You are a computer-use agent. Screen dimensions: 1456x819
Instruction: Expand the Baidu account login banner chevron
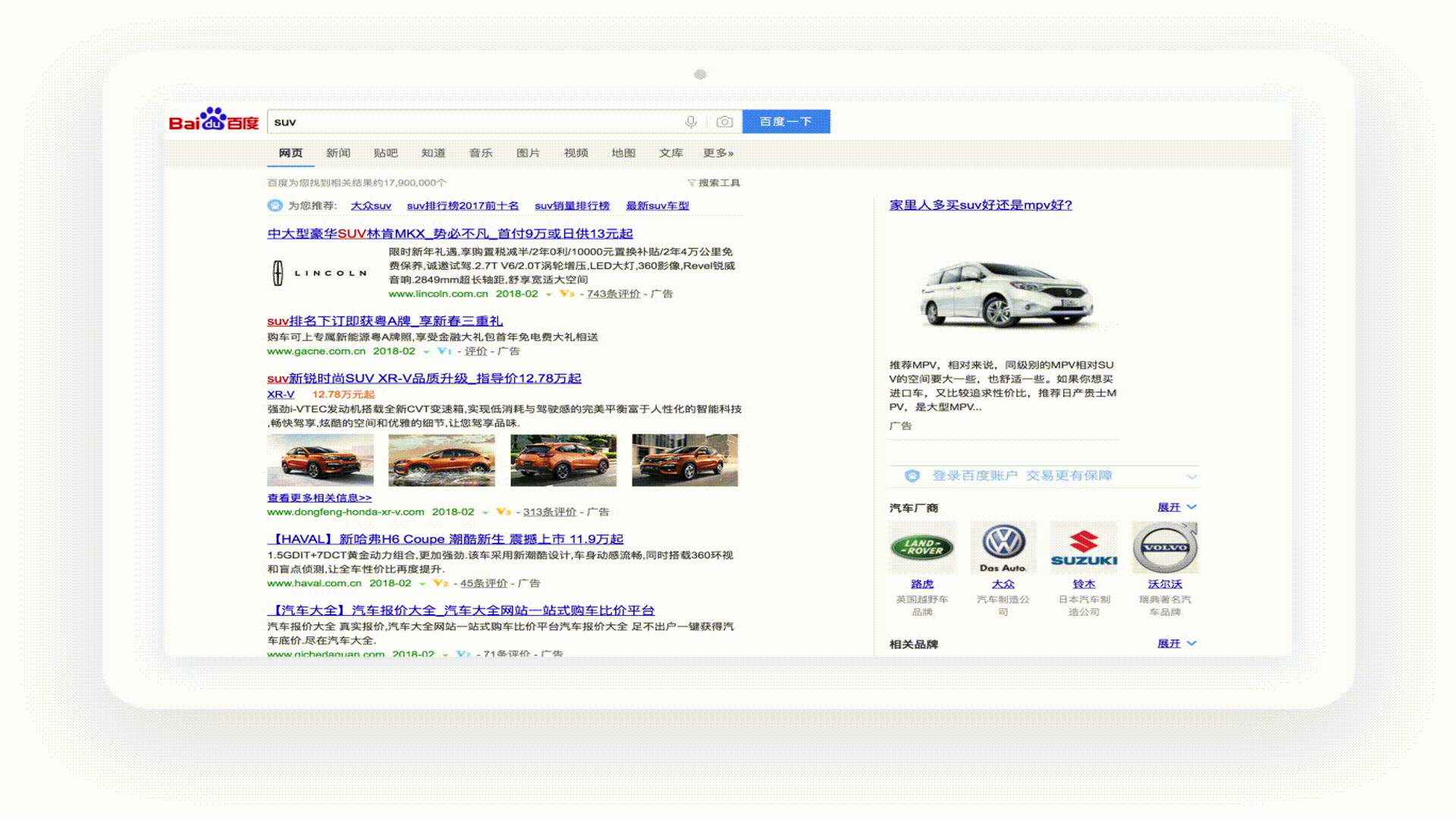(x=1191, y=477)
